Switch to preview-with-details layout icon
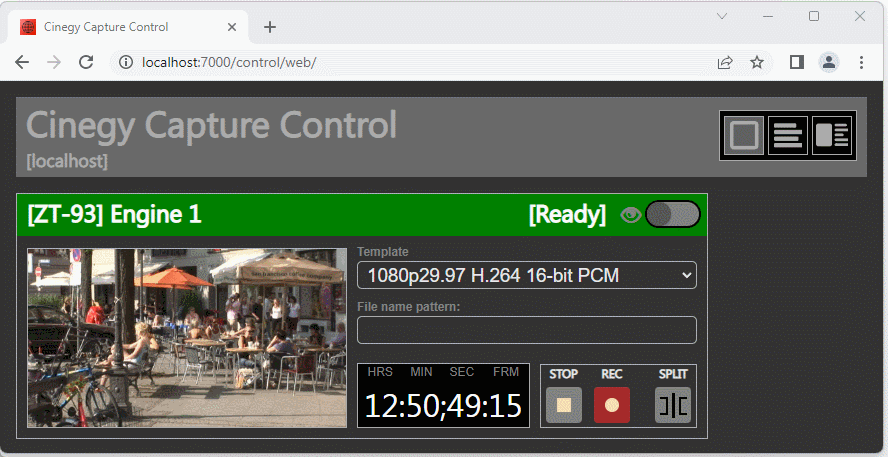Viewport: 888px width, 457px height. 832,135
